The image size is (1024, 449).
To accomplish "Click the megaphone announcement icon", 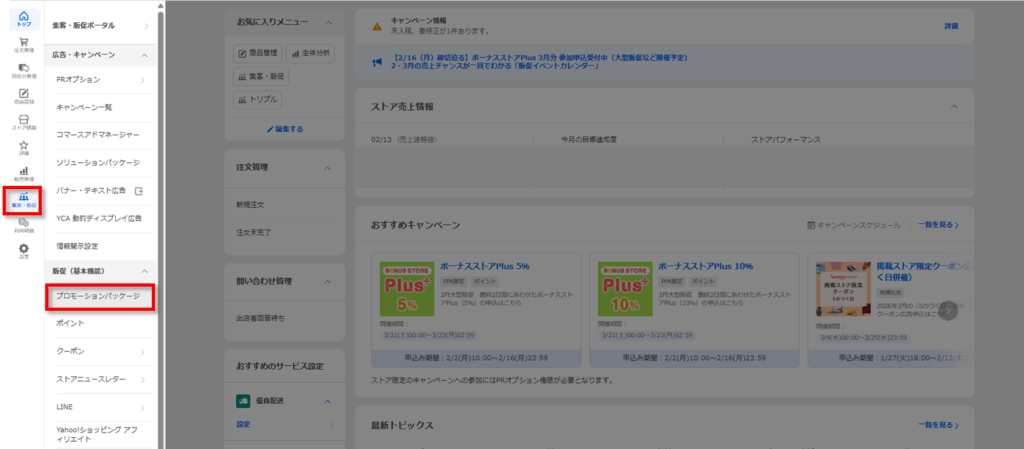I will pyautogui.click(x=377, y=62).
